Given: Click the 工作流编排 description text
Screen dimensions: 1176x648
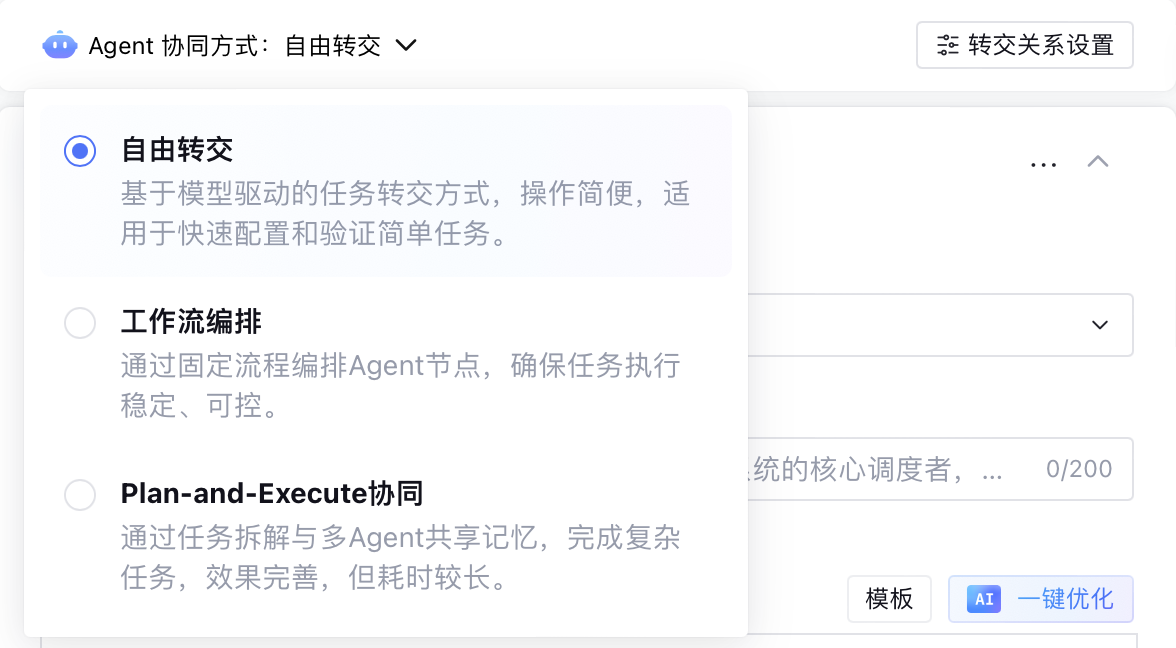Looking at the screenshot, I should click(x=400, y=386).
